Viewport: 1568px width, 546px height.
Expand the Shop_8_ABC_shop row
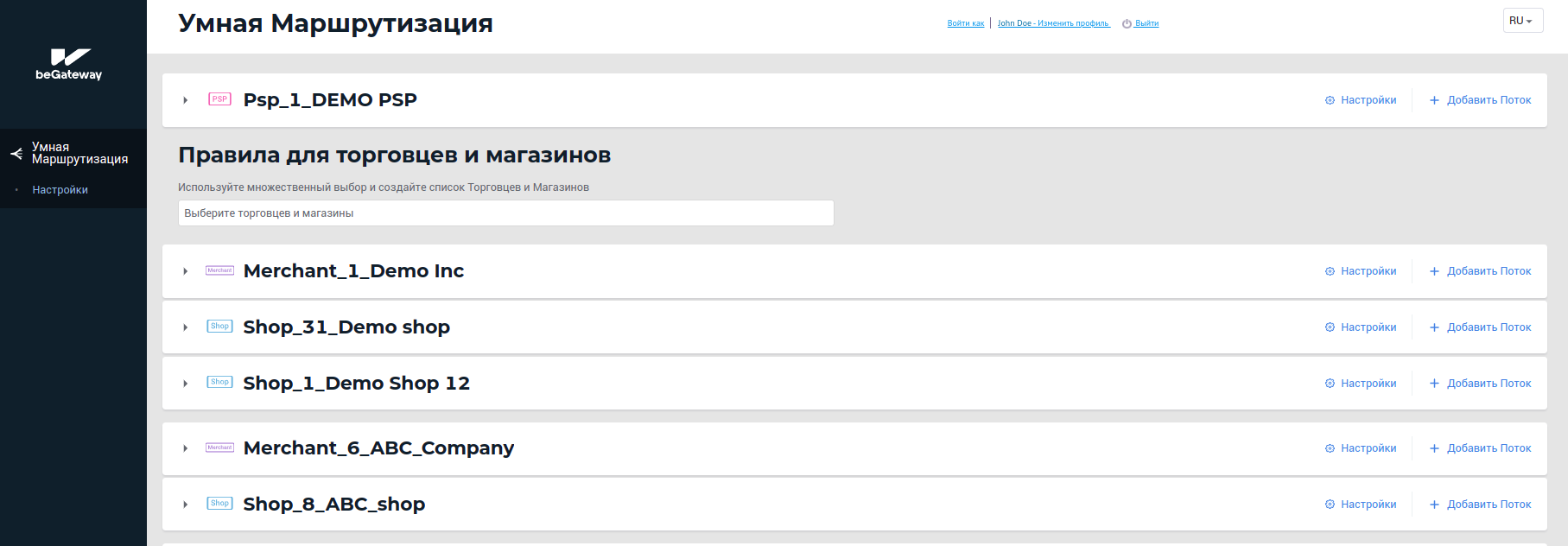pyautogui.click(x=186, y=505)
